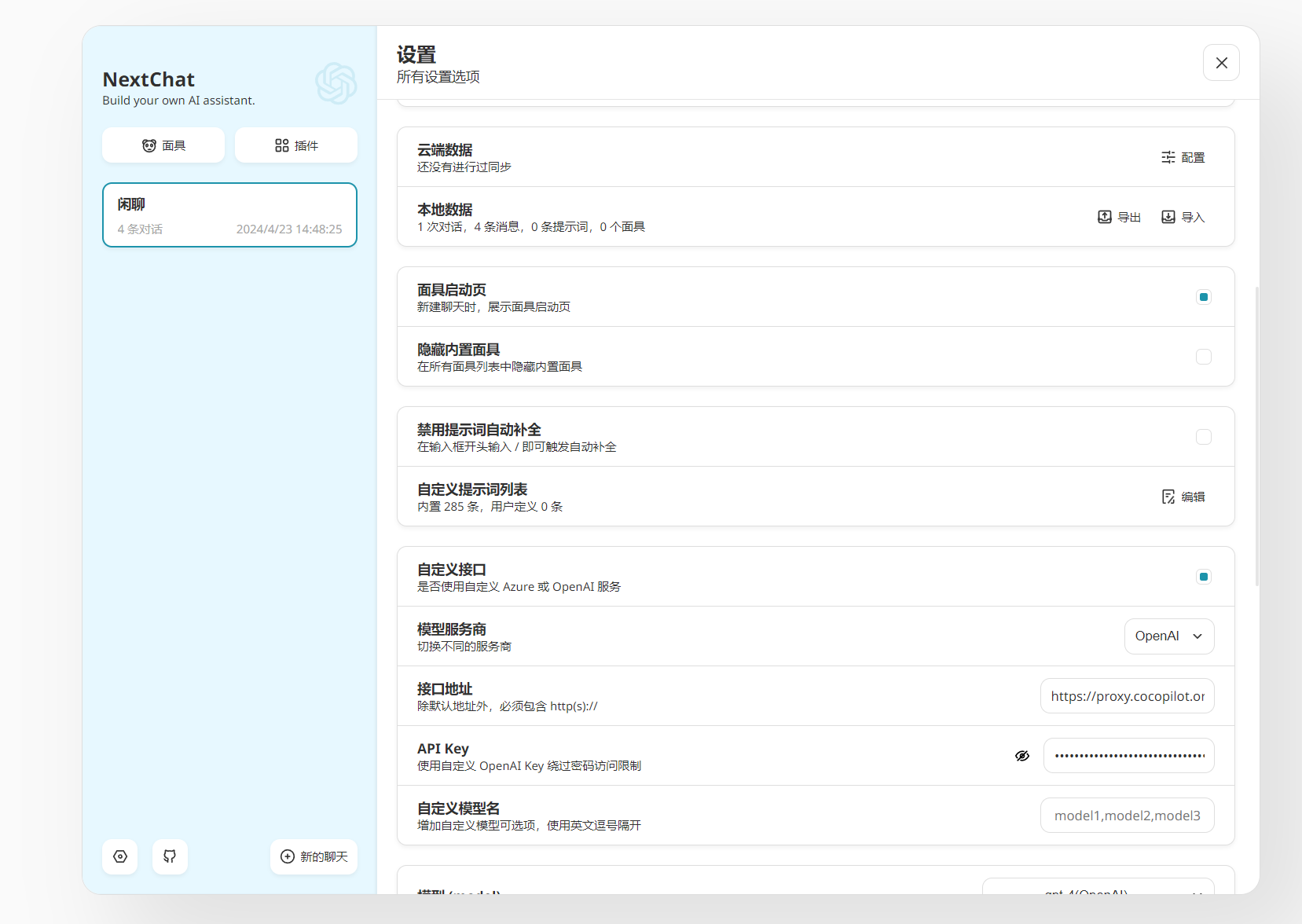Click the API Key password field
Screen dimensions: 1302x924
pyautogui.click(x=1128, y=756)
